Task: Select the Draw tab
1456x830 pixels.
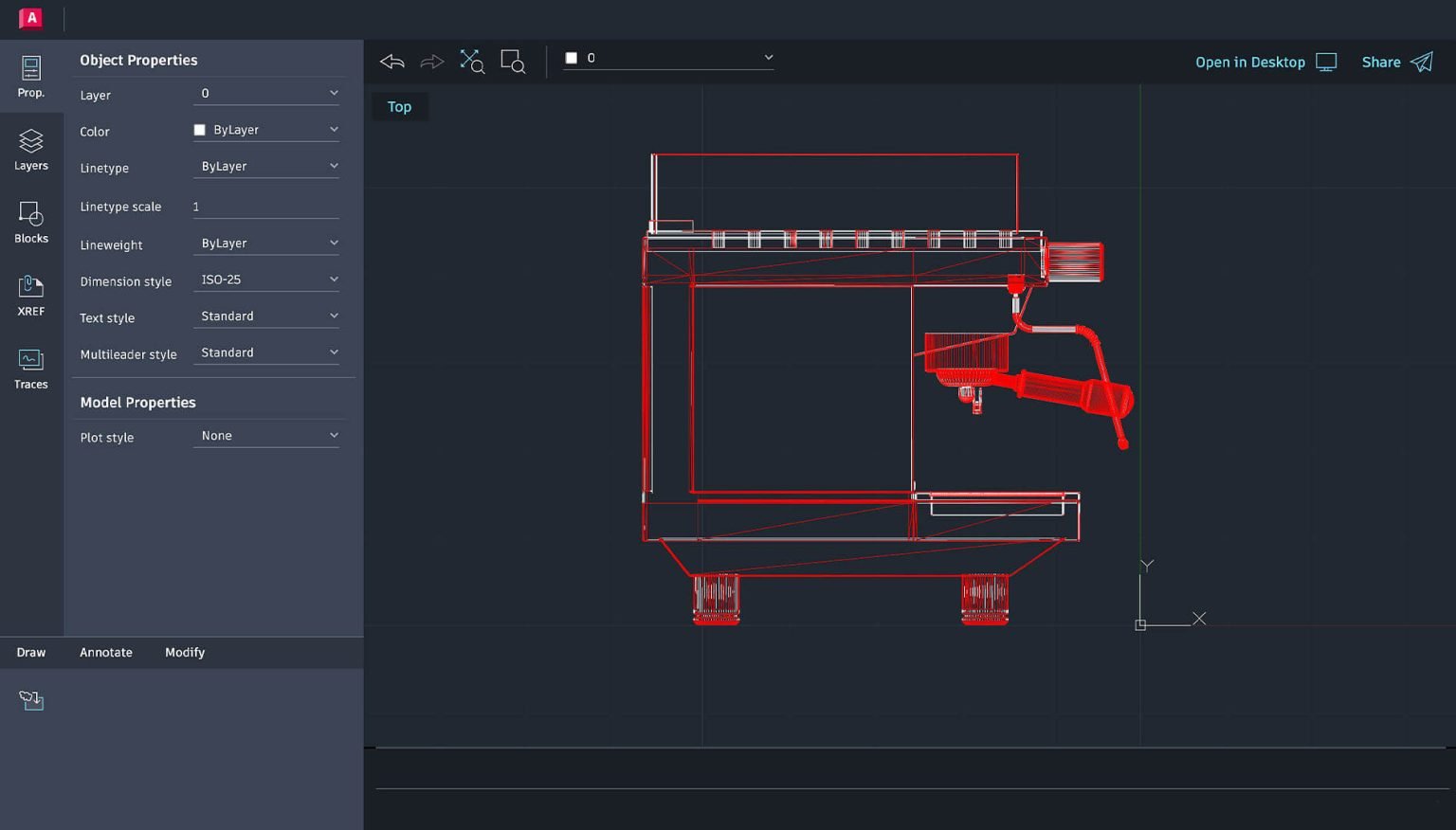Action: (x=30, y=652)
